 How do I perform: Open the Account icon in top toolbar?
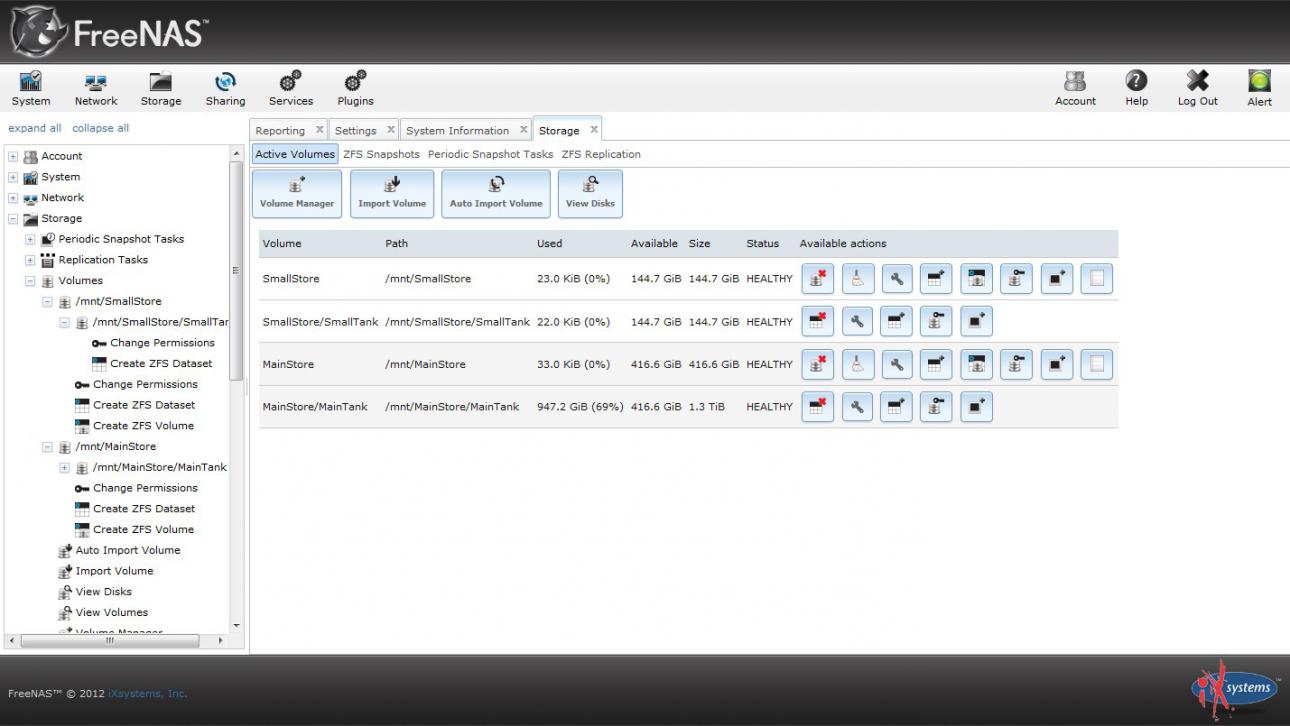pos(1075,89)
